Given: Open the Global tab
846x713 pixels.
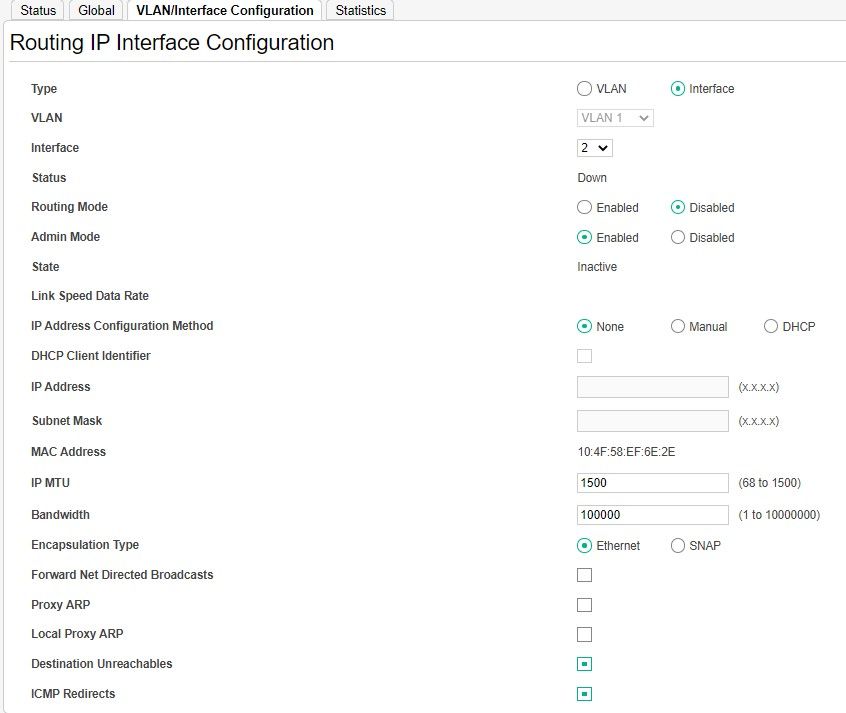Looking at the screenshot, I should (x=96, y=10).
